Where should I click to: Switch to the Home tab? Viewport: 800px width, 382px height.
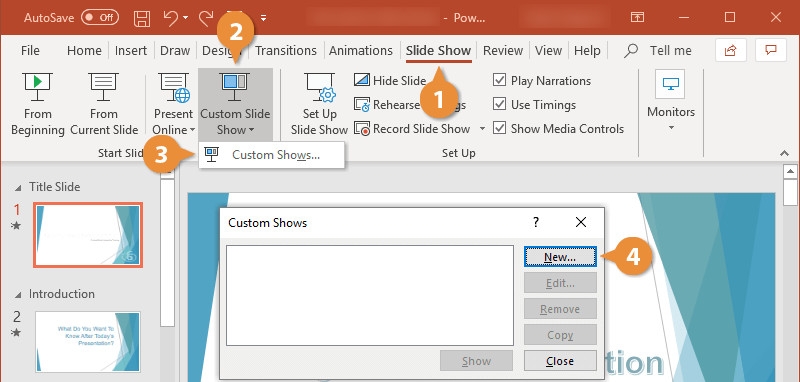84,50
